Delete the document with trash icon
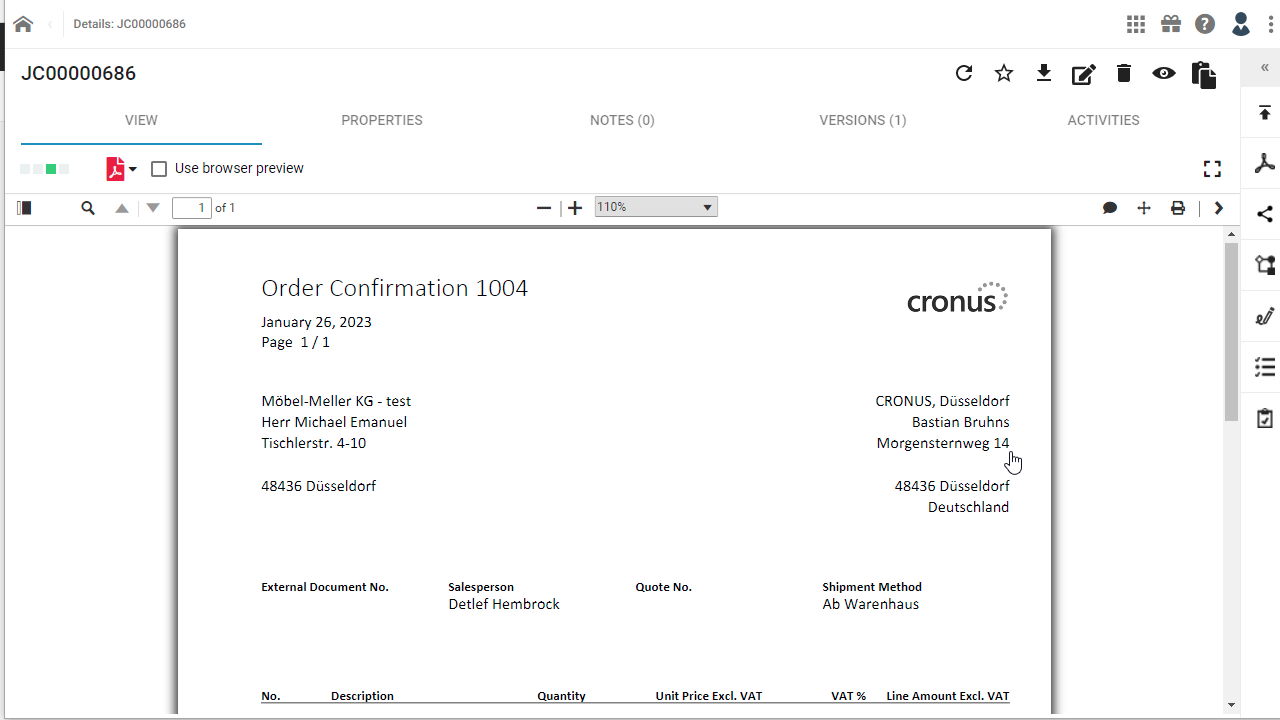1280x720 pixels. [1124, 73]
